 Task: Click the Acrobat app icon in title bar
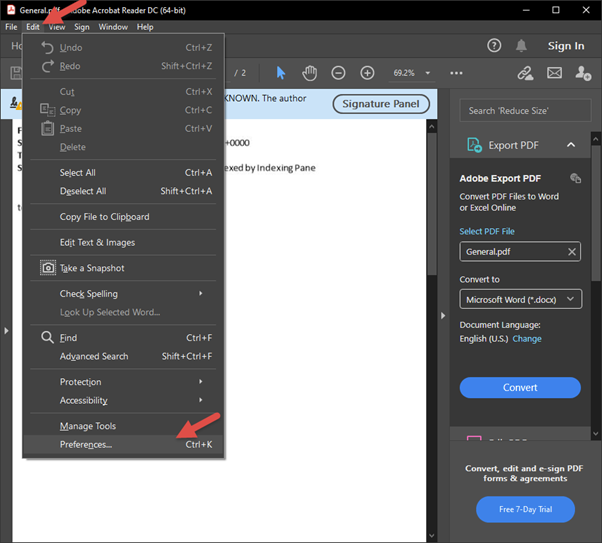click(x=11, y=10)
